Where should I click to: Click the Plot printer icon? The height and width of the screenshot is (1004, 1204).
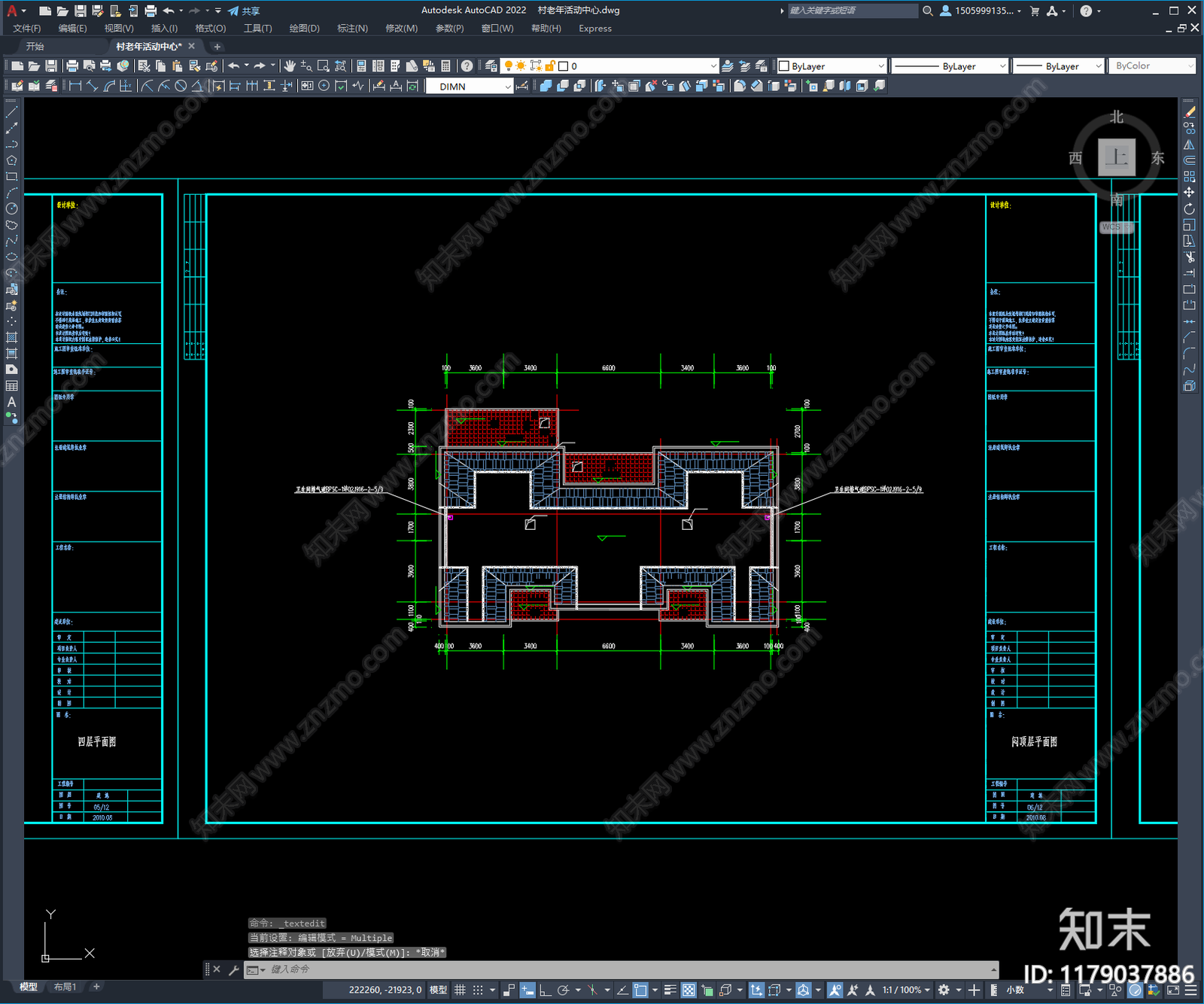pos(72,66)
